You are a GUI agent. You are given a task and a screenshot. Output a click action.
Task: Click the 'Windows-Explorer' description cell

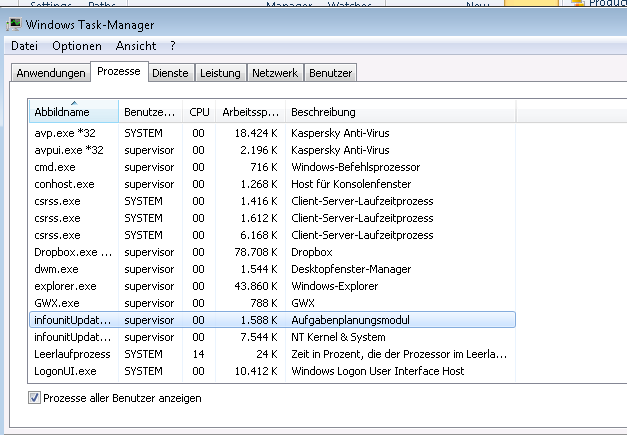(334, 286)
